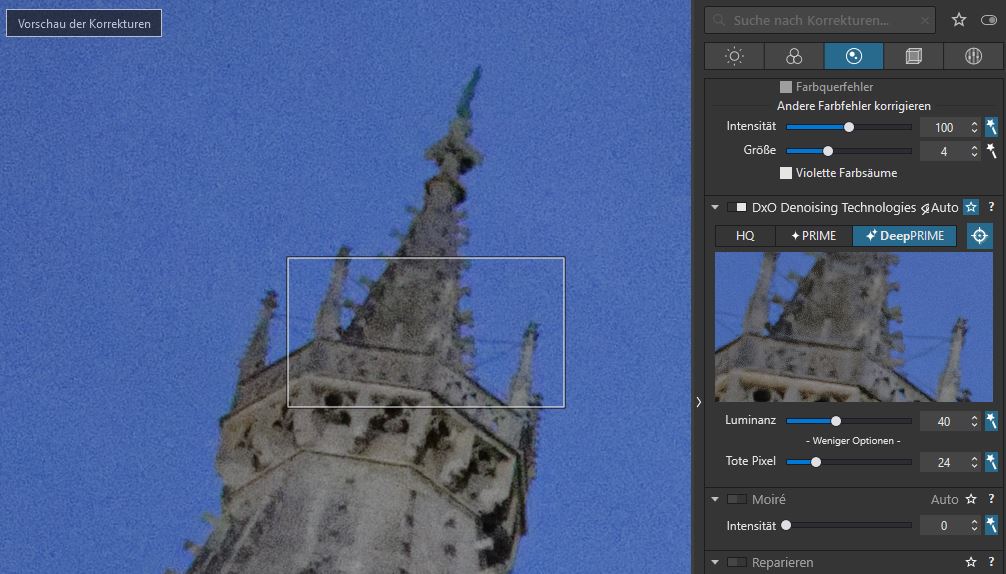Viewport: 1006px width, 574px height.
Task: Switch to PRIME denoising mode
Action: pos(813,236)
